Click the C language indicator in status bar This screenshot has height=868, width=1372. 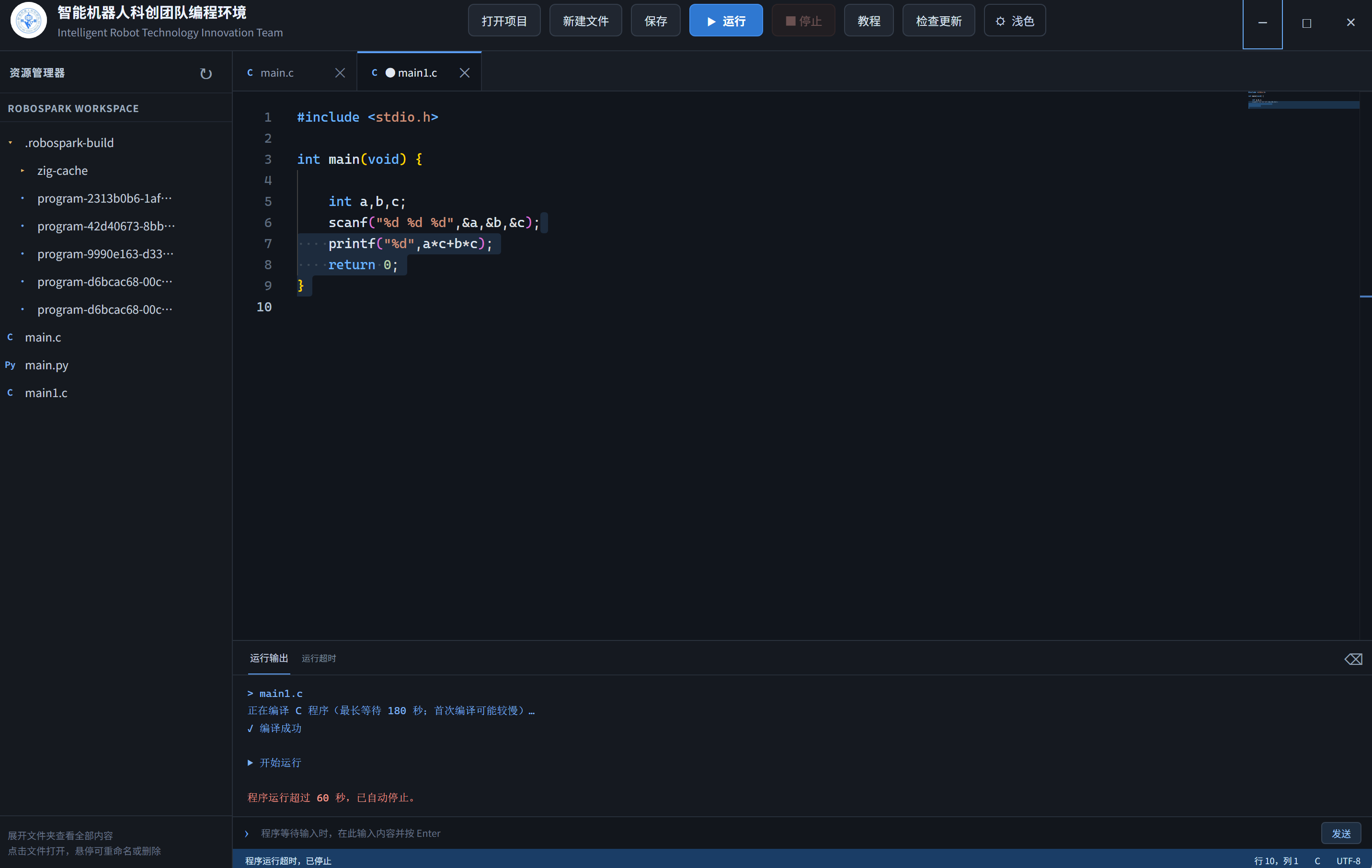click(x=1317, y=861)
